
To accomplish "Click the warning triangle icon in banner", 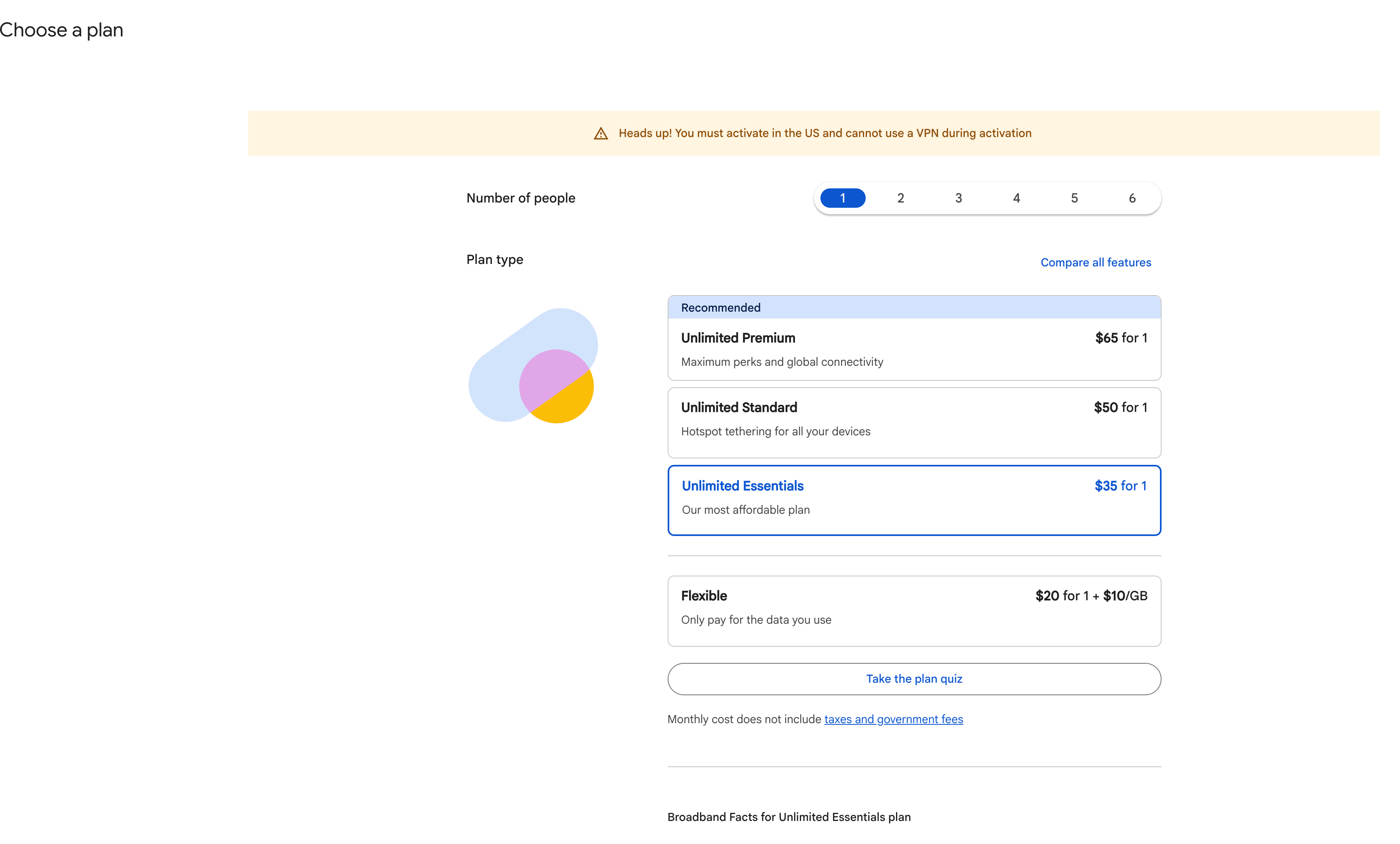I will click(x=601, y=133).
